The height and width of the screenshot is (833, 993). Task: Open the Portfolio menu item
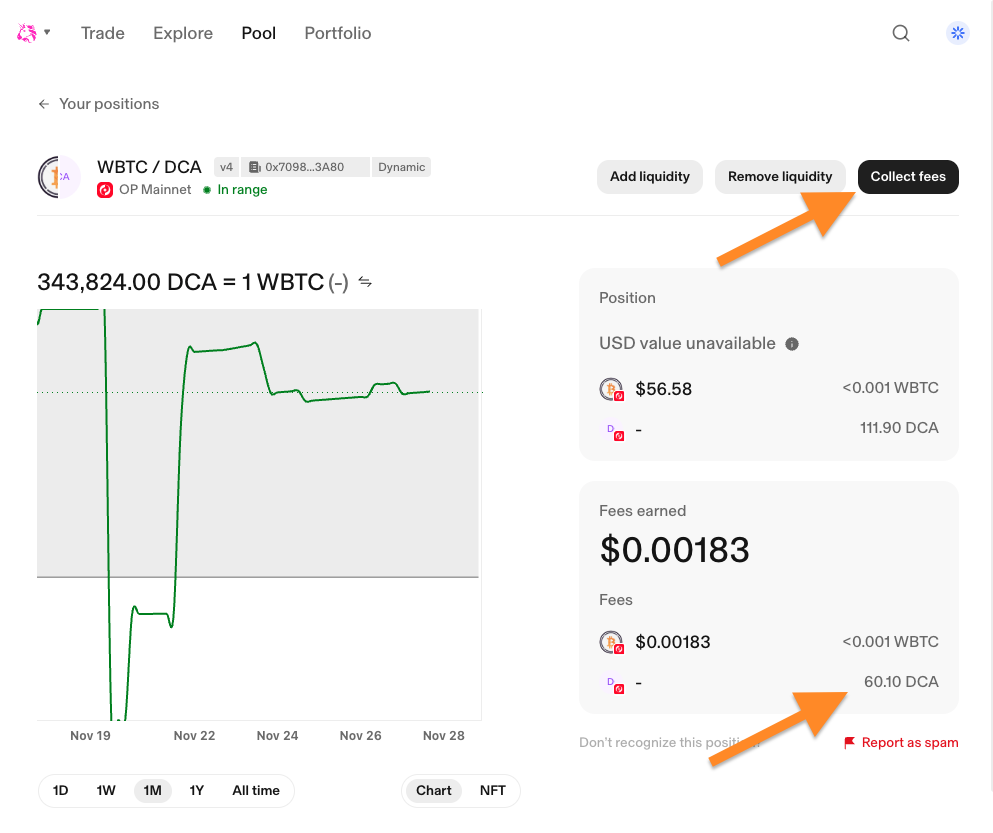[x=337, y=32]
